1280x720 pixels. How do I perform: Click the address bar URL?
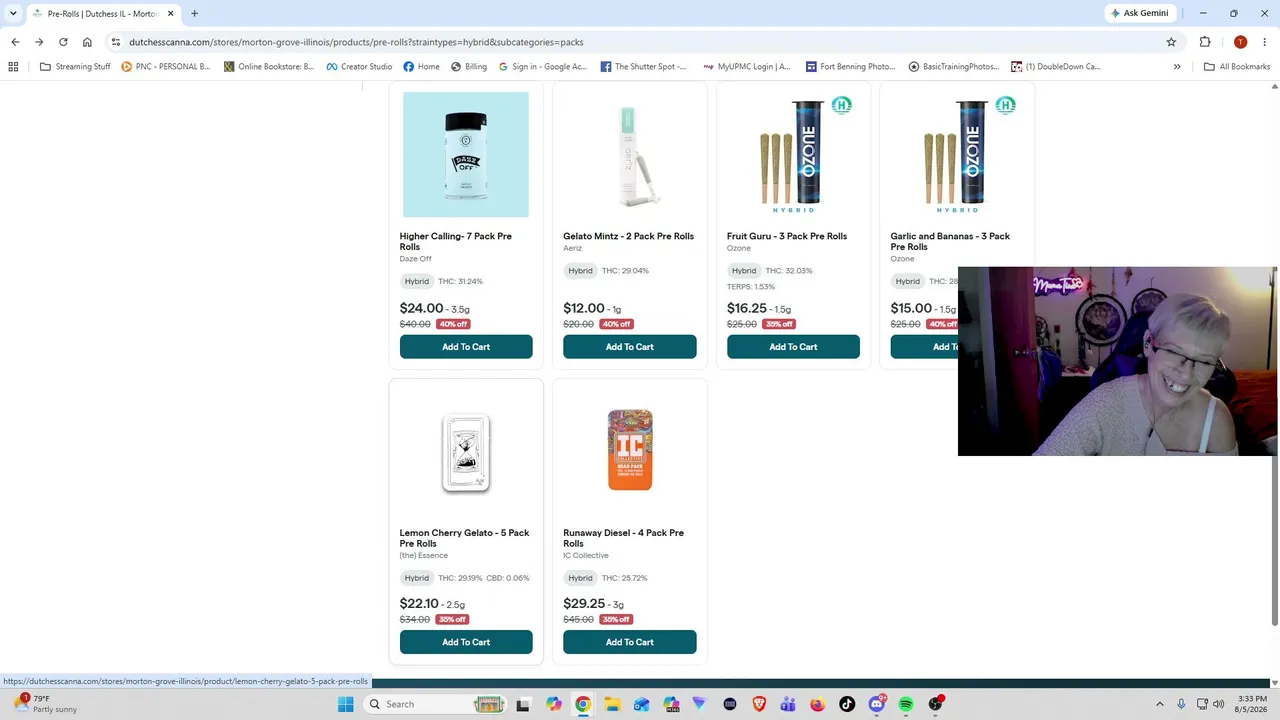coord(356,42)
